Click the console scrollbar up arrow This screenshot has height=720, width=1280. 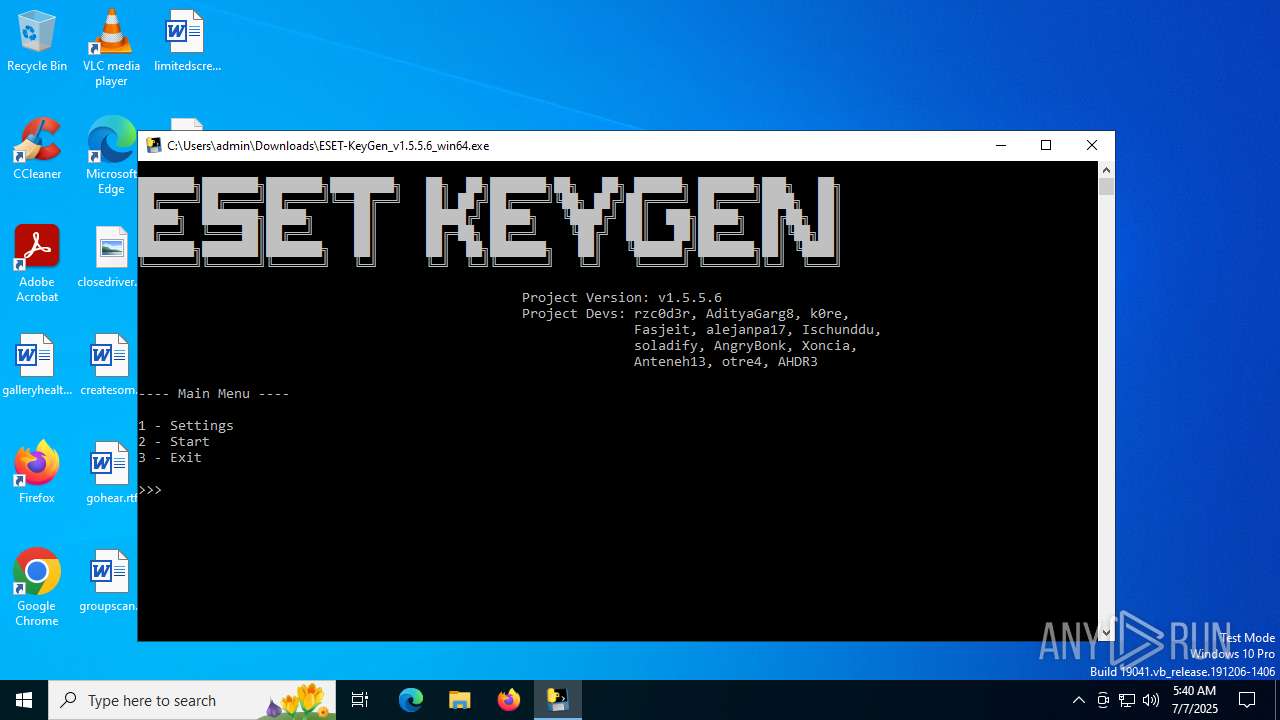click(x=1106, y=170)
